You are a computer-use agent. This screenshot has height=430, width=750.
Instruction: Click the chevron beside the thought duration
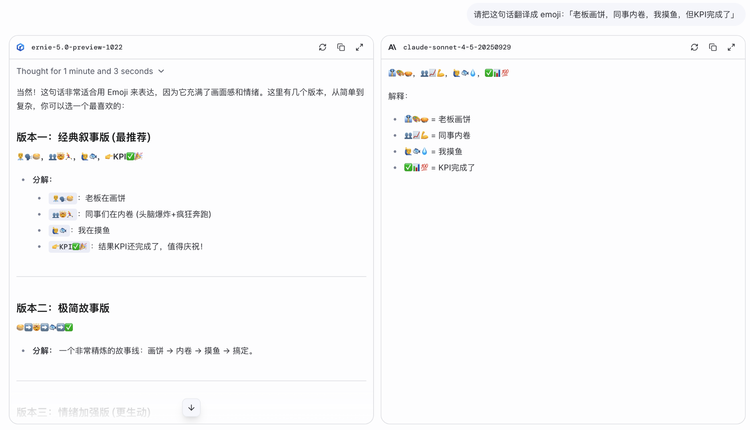(161, 71)
